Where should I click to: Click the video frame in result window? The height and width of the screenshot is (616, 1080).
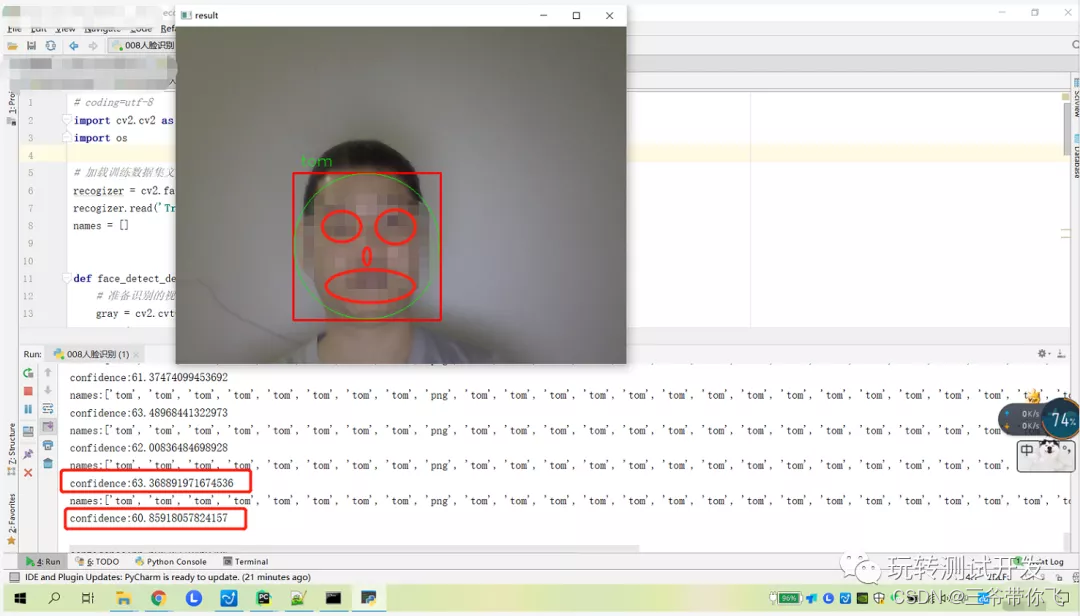click(401, 195)
